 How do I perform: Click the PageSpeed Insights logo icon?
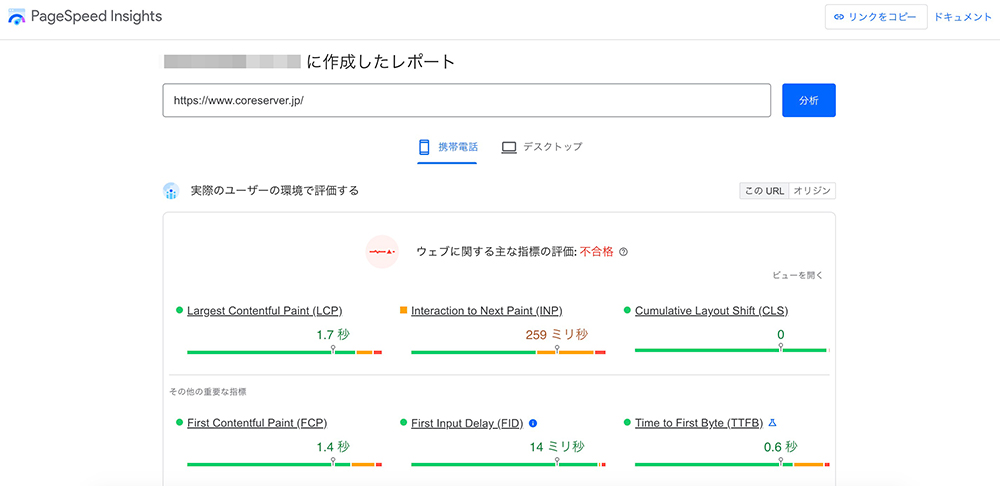(x=17, y=17)
